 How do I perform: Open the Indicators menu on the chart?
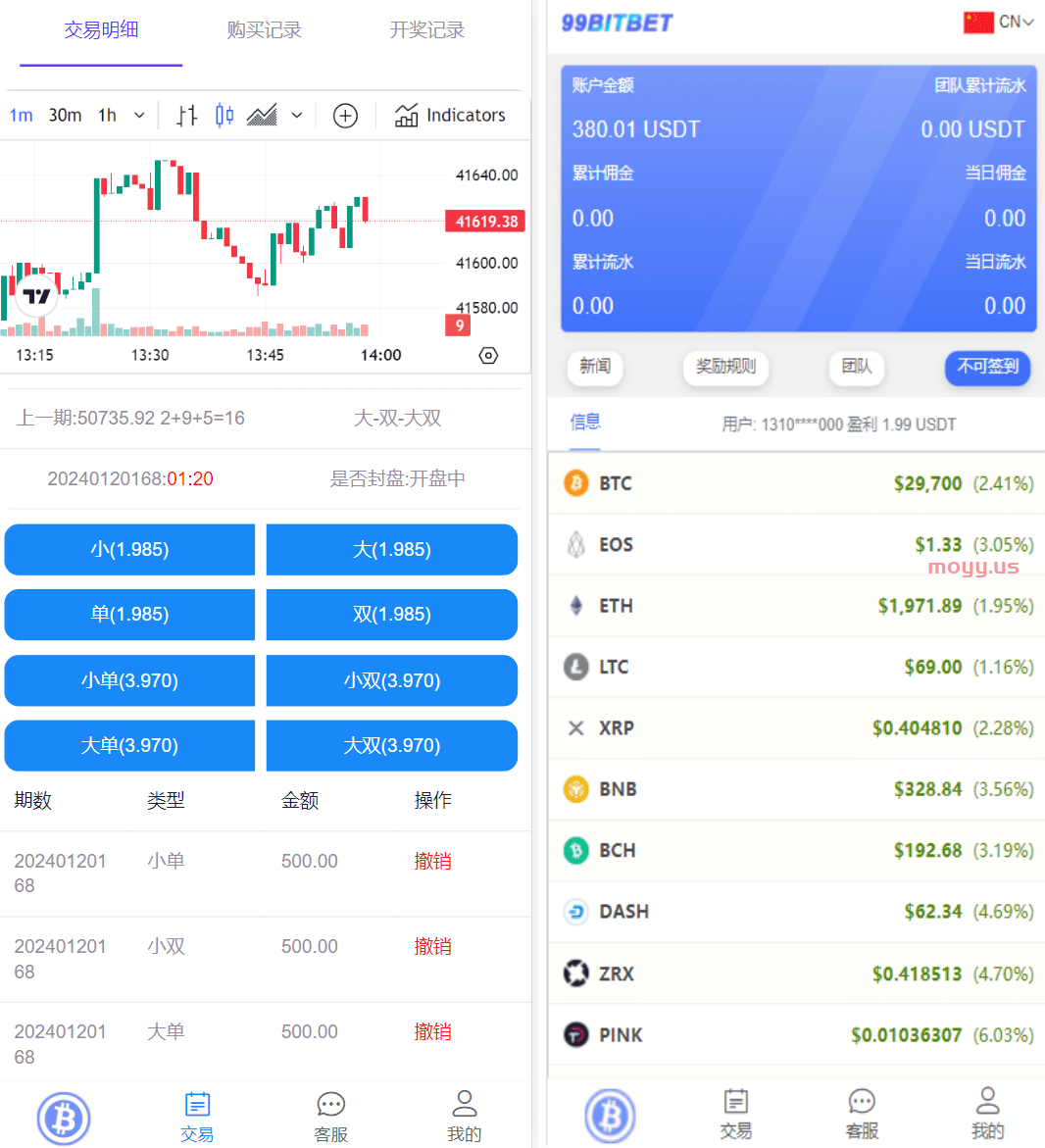pyautogui.click(x=451, y=116)
